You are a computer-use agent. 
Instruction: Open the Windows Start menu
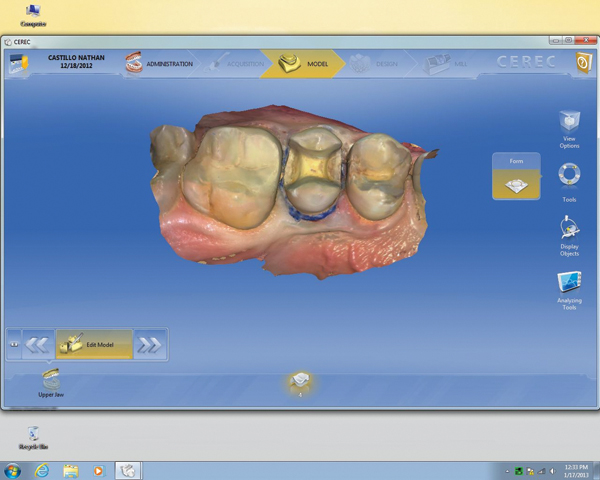[x=13, y=470]
